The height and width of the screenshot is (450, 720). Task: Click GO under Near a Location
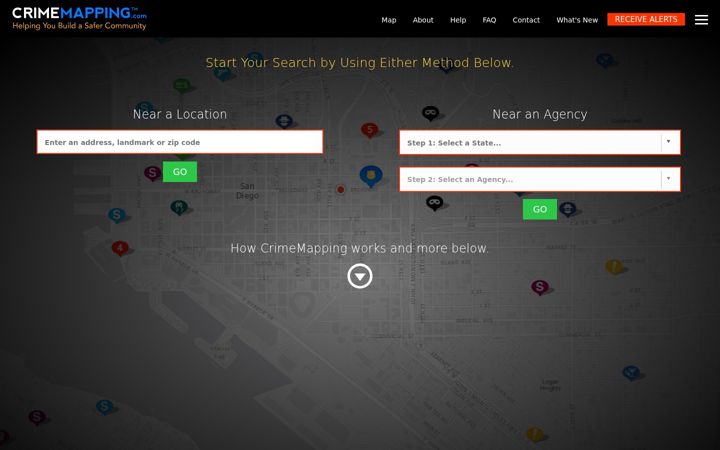tap(180, 172)
